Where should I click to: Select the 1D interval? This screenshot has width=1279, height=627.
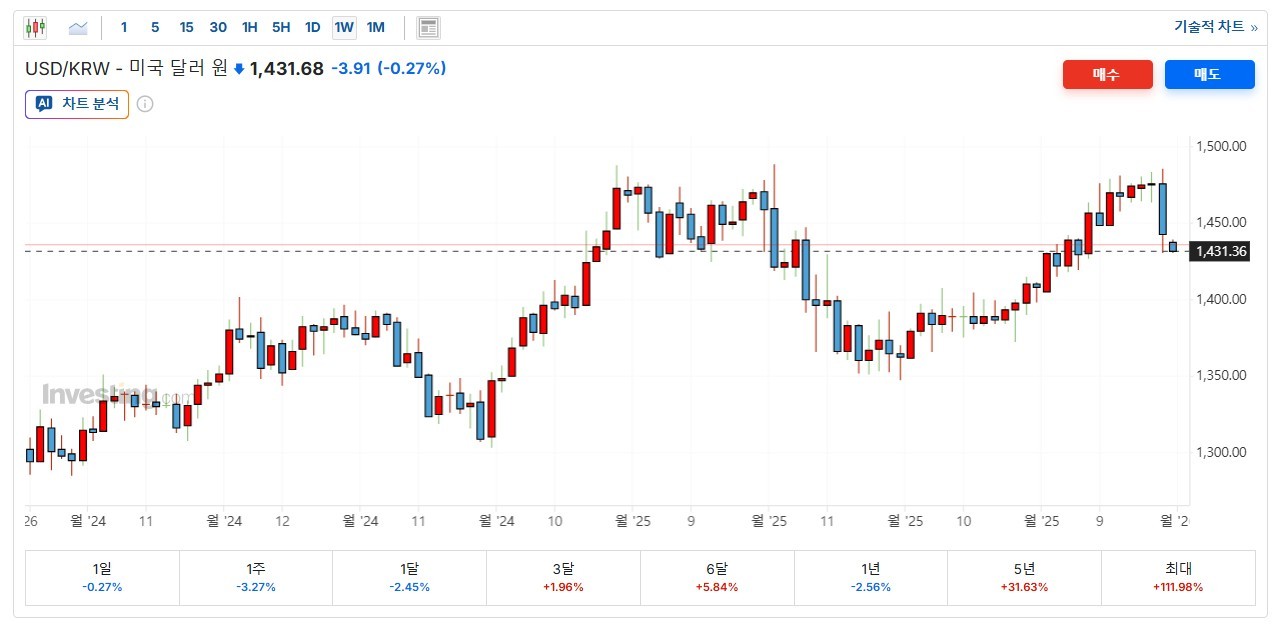[312, 28]
